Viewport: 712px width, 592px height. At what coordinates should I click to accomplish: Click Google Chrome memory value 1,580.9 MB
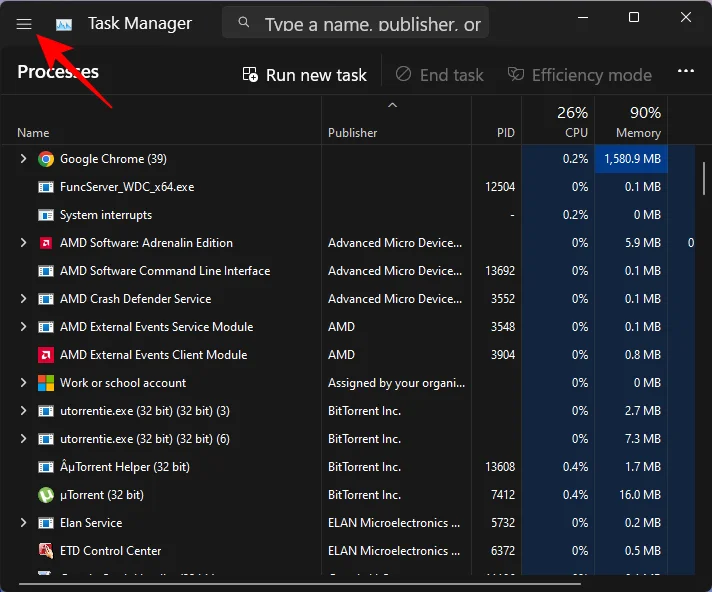point(633,158)
